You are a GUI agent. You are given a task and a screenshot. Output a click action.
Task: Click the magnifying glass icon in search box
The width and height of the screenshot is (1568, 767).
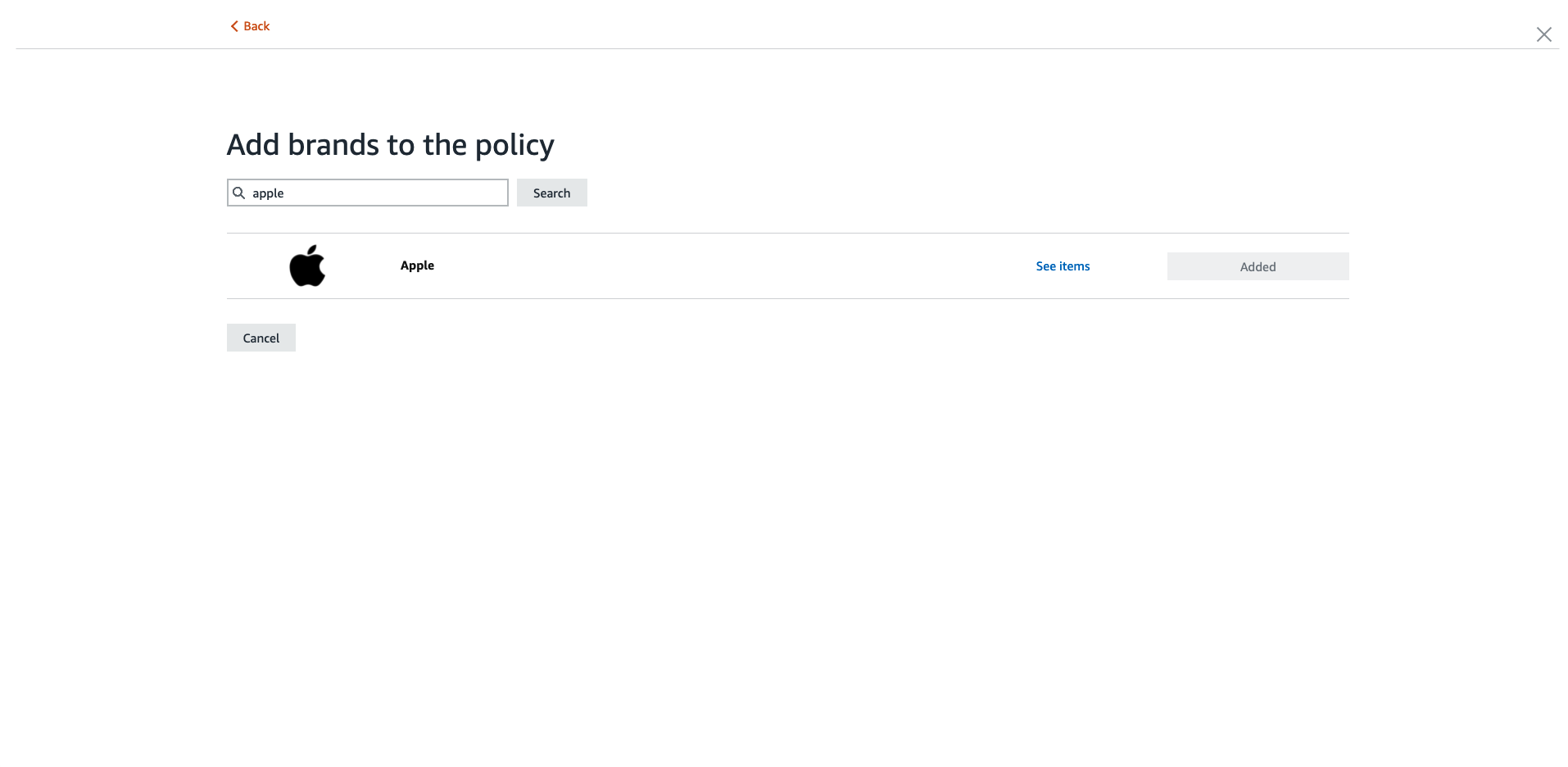tap(239, 193)
